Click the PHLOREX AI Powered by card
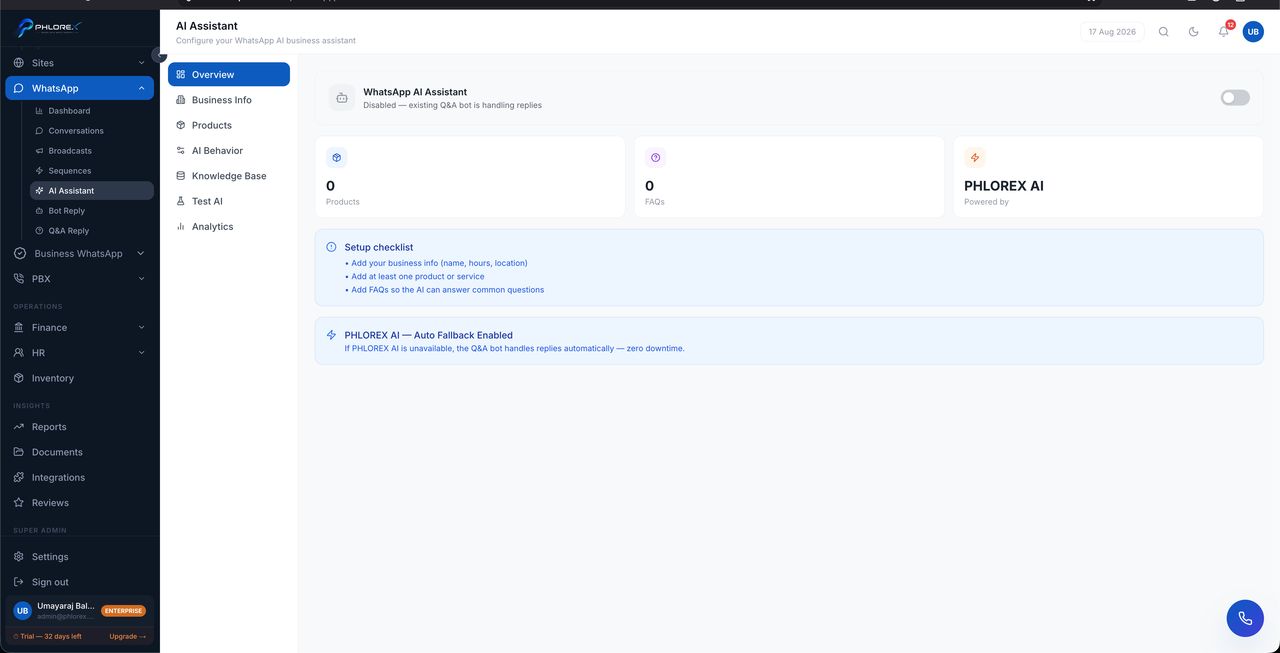The image size is (1280, 653). (1108, 177)
